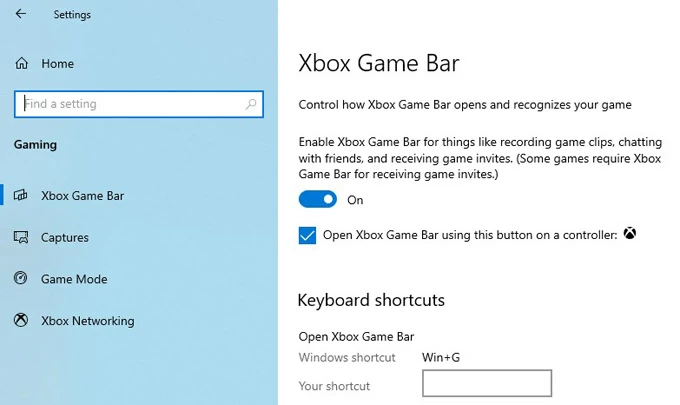This screenshot has width=680, height=405.
Task: Click the Home house icon
Action: tap(21, 64)
